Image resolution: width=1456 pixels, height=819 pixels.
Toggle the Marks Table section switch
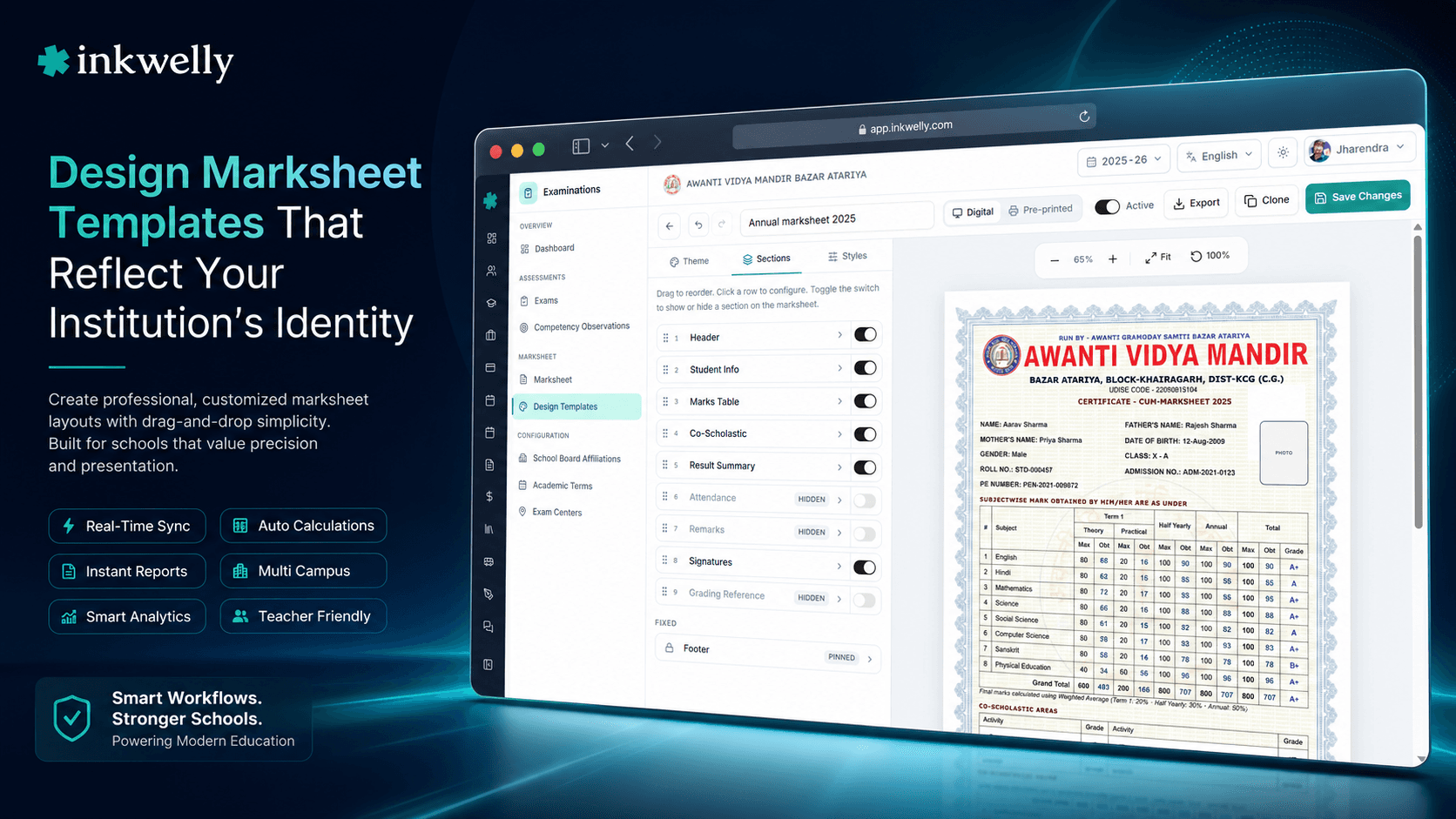click(865, 400)
